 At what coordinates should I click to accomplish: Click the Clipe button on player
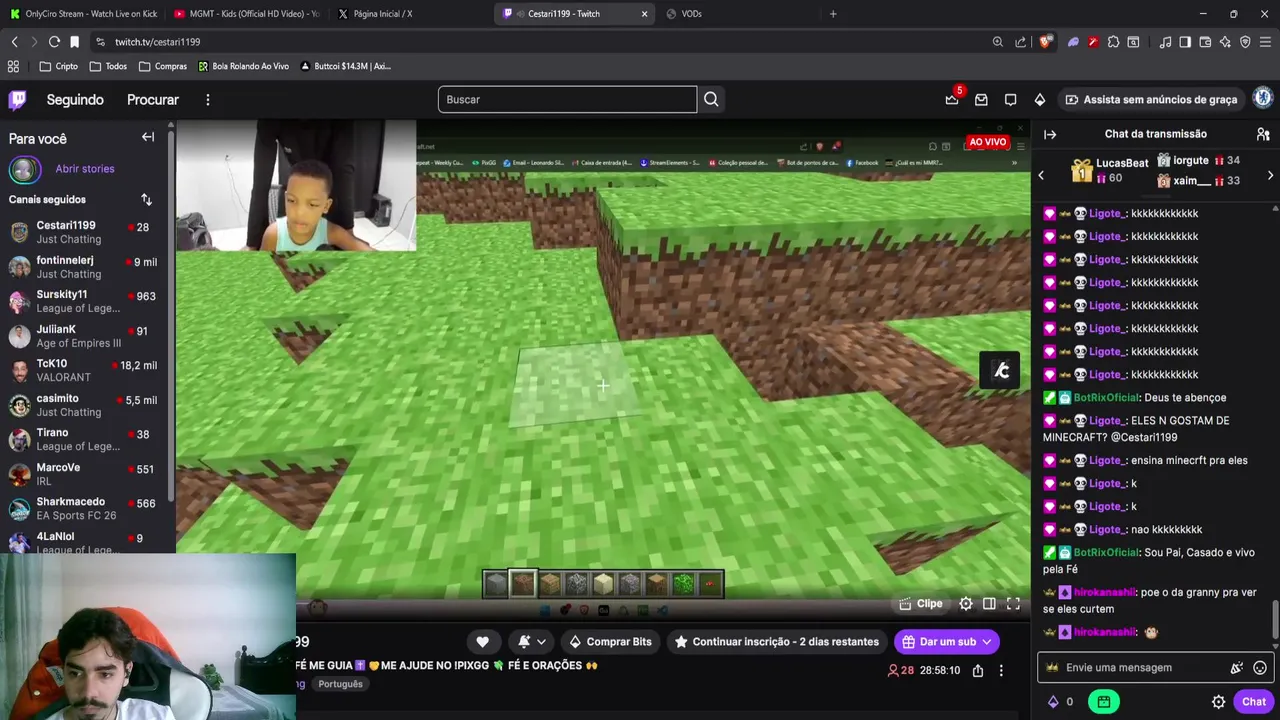[921, 604]
